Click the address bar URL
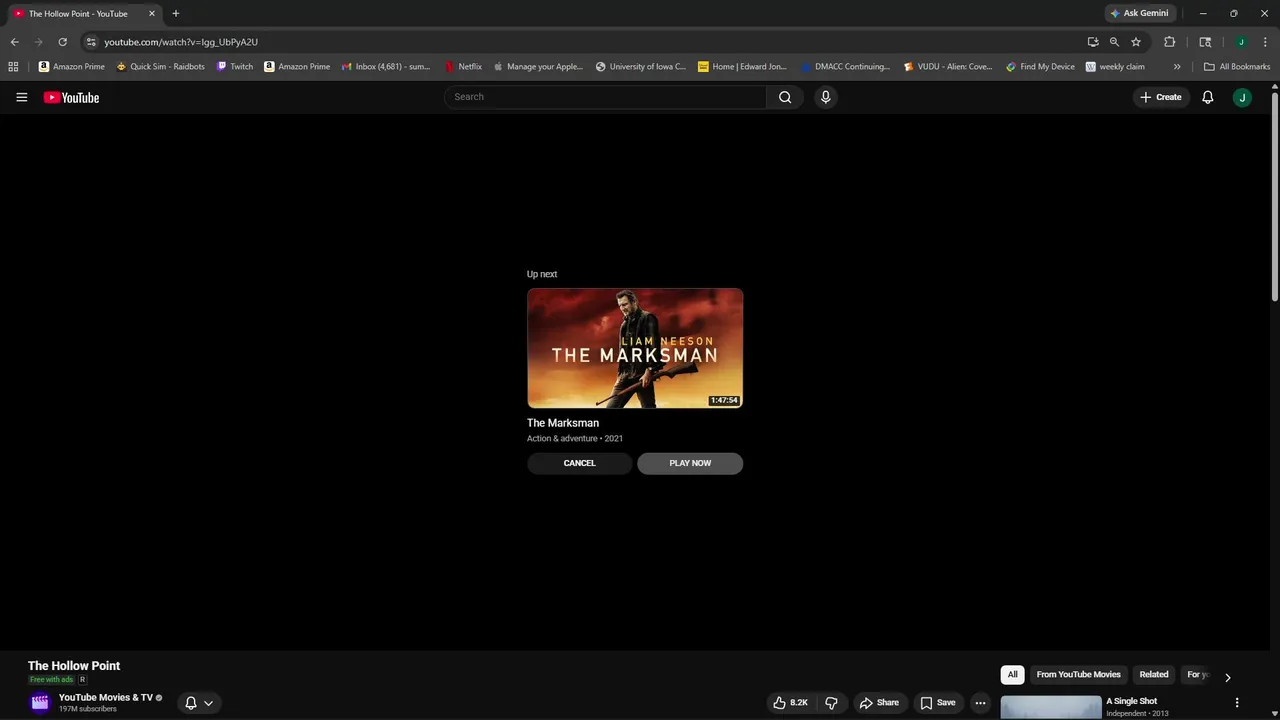The width and height of the screenshot is (1280, 720). [x=181, y=42]
